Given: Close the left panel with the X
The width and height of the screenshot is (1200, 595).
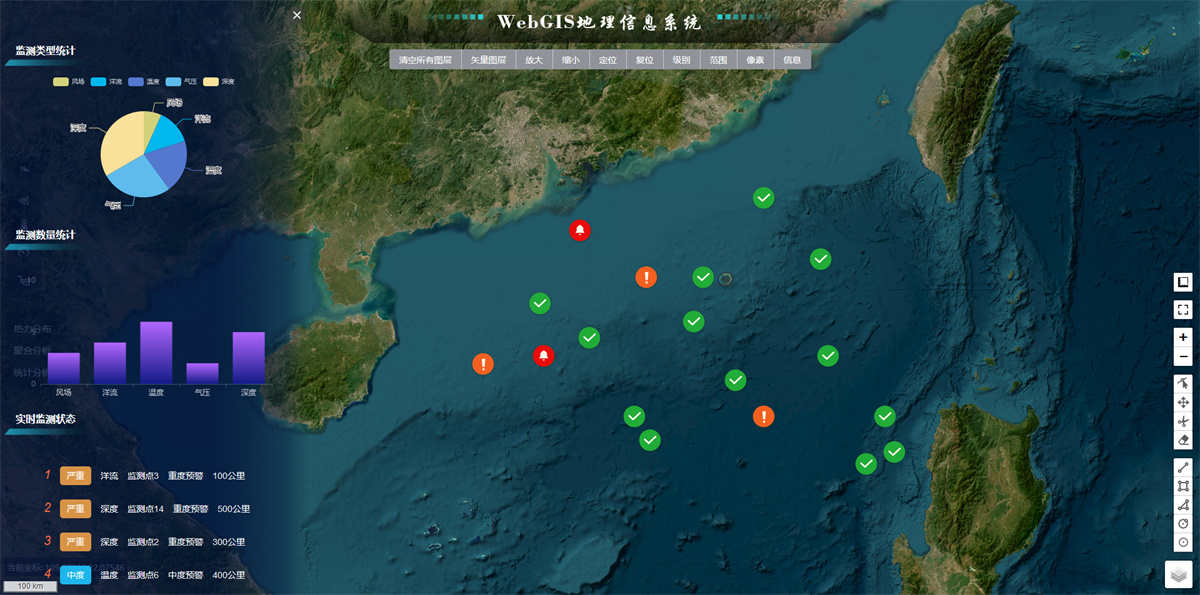Looking at the screenshot, I should click(297, 15).
